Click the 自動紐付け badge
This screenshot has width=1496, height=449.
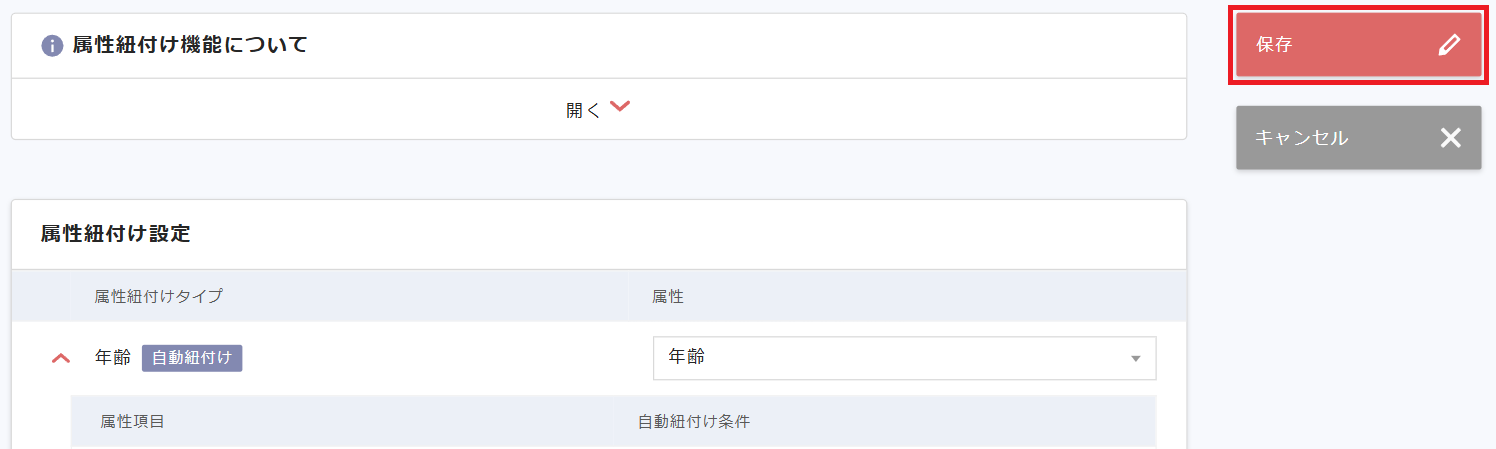coord(192,358)
